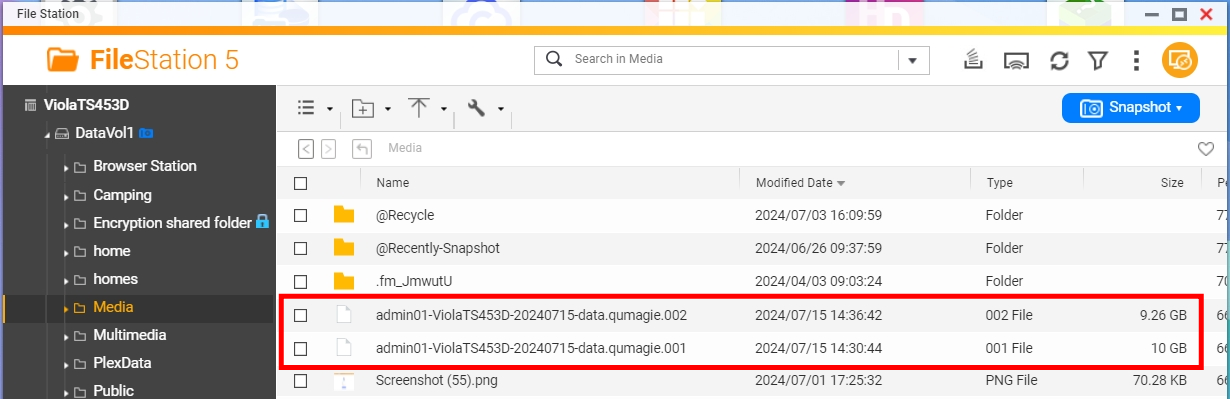This screenshot has height=399, width=1230.
Task: Click the lock icon on Encryption shared folder
Action: click(262, 222)
